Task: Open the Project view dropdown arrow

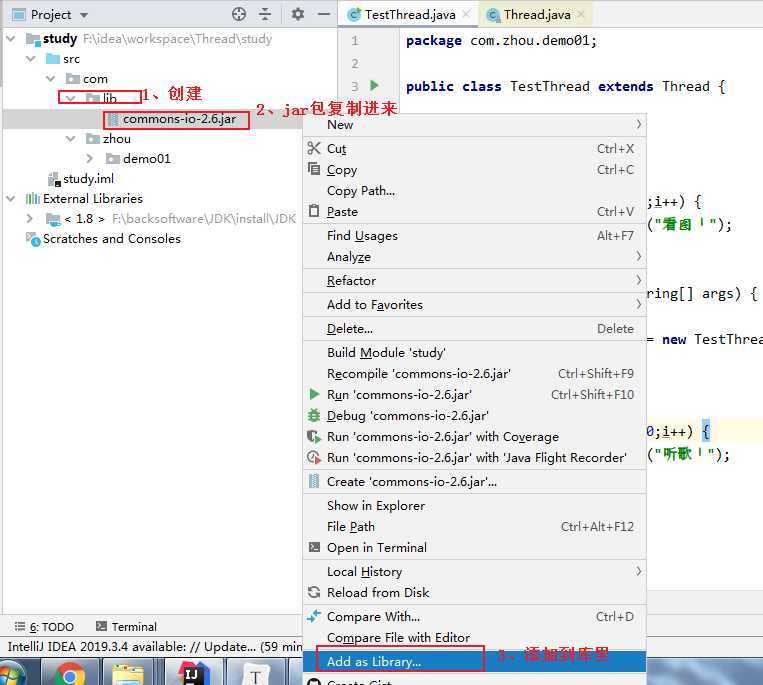Action: pyautogui.click(x=84, y=15)
